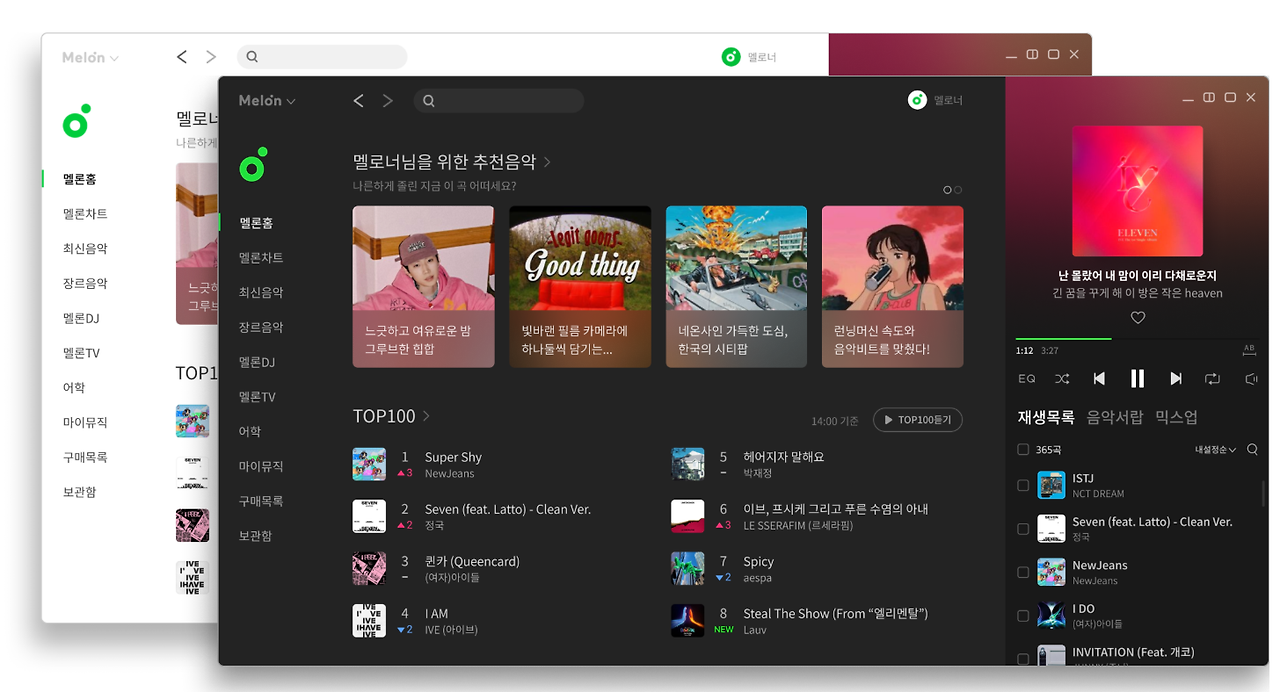Click the dark window search field
Screen dimensions: 1280x692
click(498, 101)
